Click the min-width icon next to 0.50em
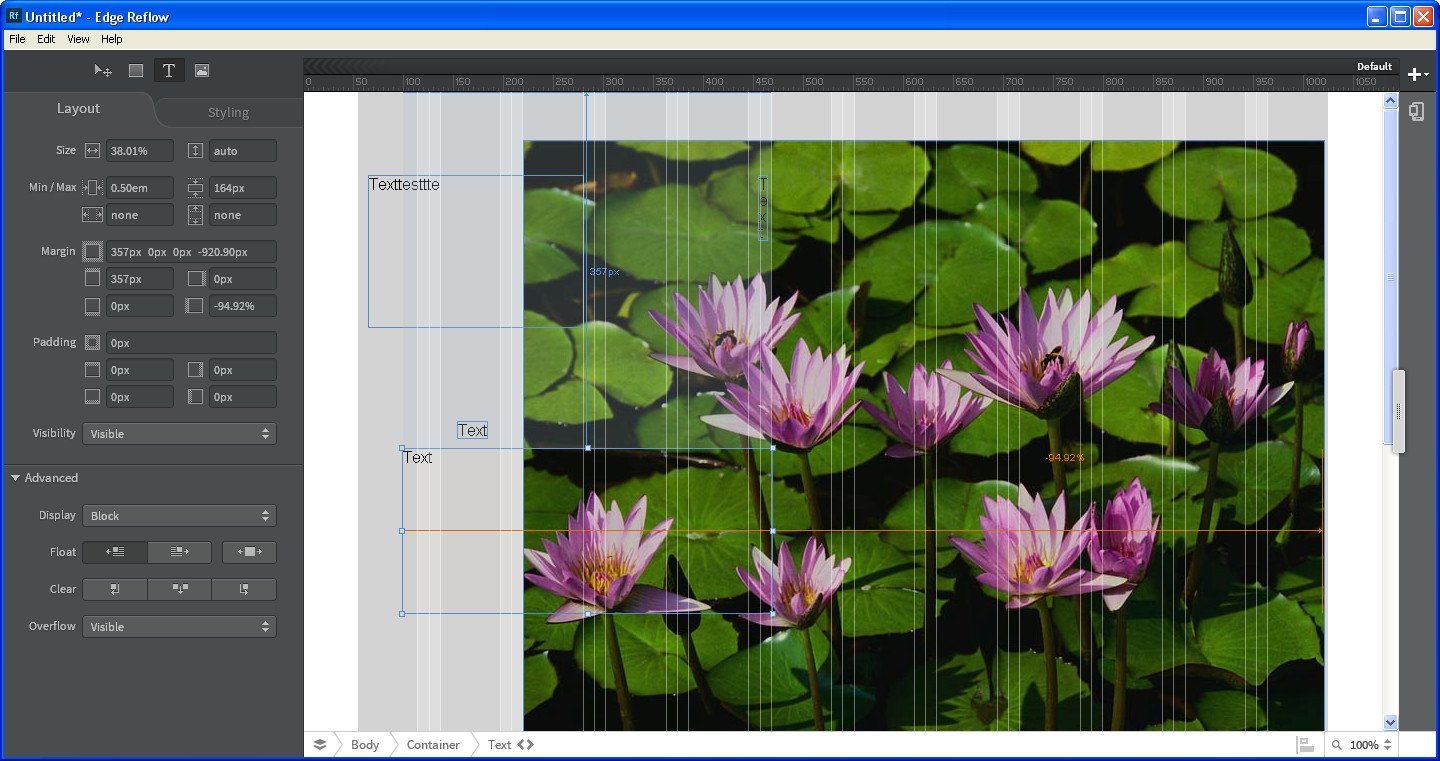The image size is (1440, 761). pos(93,188)
